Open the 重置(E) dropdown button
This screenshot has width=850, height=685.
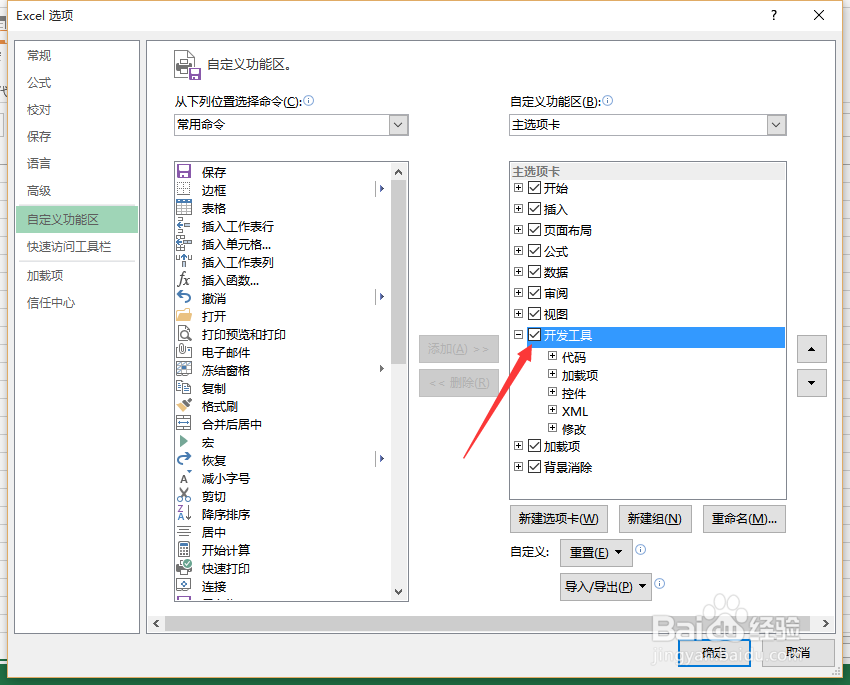(x=596, y=553)
